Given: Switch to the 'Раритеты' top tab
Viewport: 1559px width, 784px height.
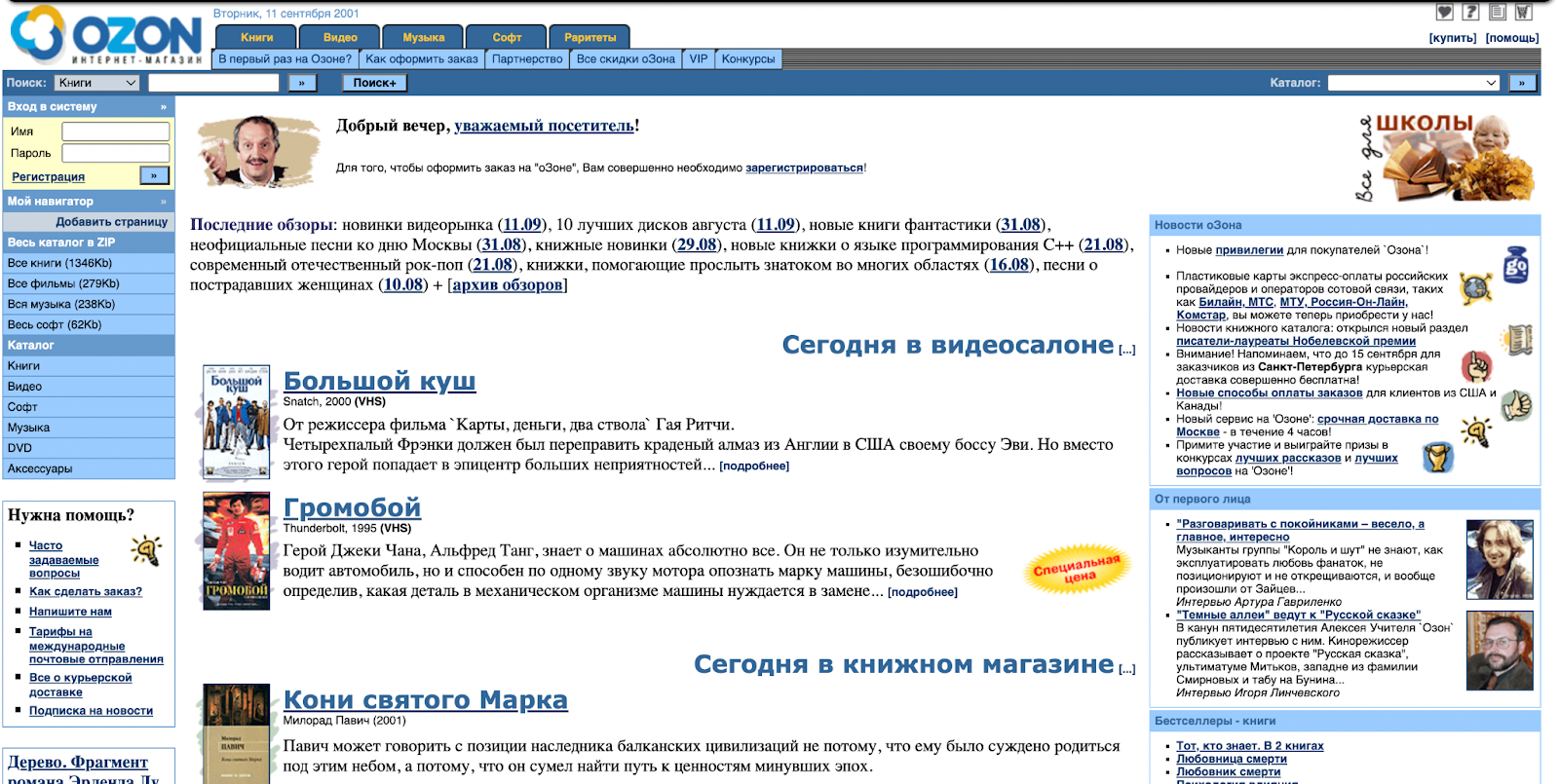Looking at the screenshot, I should point(590,37).
